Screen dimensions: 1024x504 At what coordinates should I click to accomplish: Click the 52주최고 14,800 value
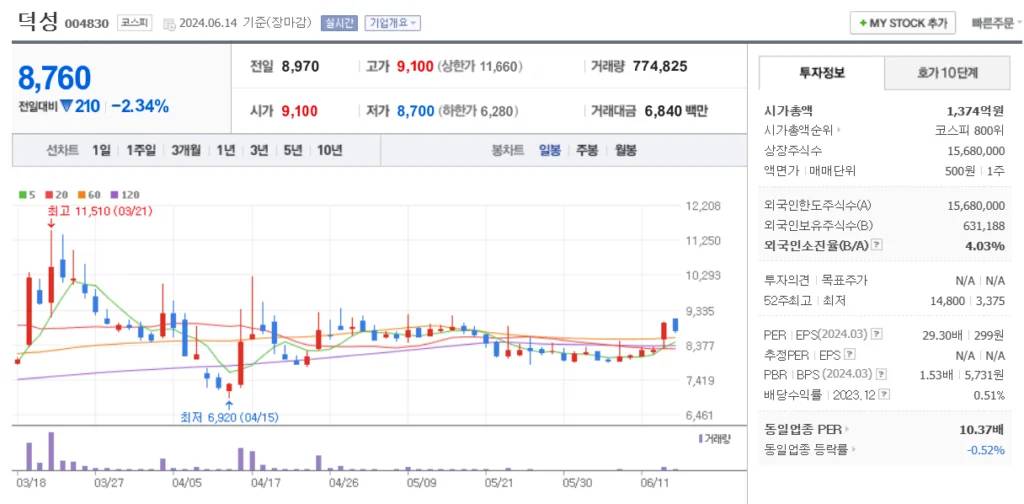[948, 300]
